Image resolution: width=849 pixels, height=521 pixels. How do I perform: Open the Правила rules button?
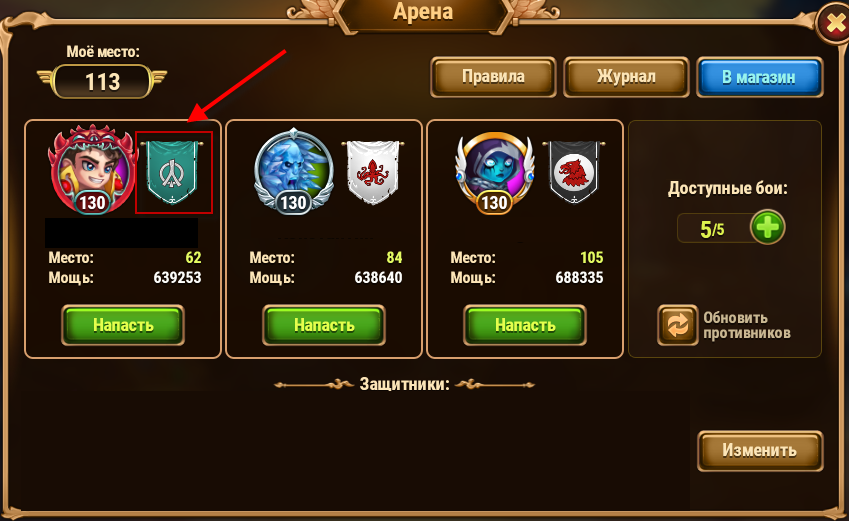pyautogui.click(x=493, y=77)
